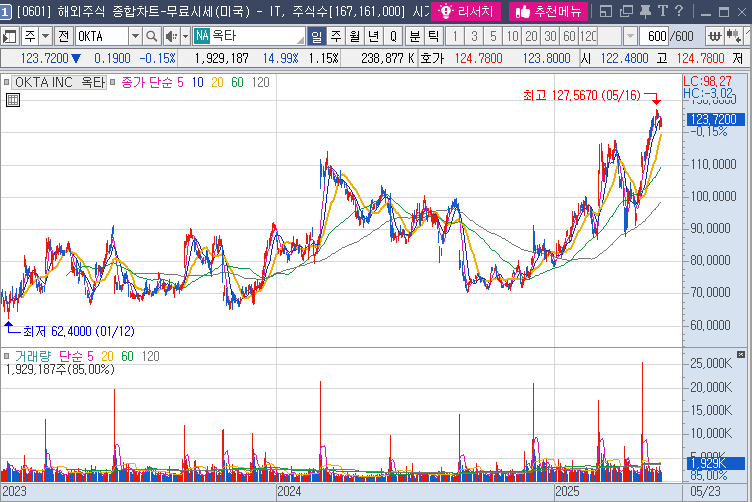
Task: Click the 1,929K volume axis tag
Action: 716,463
